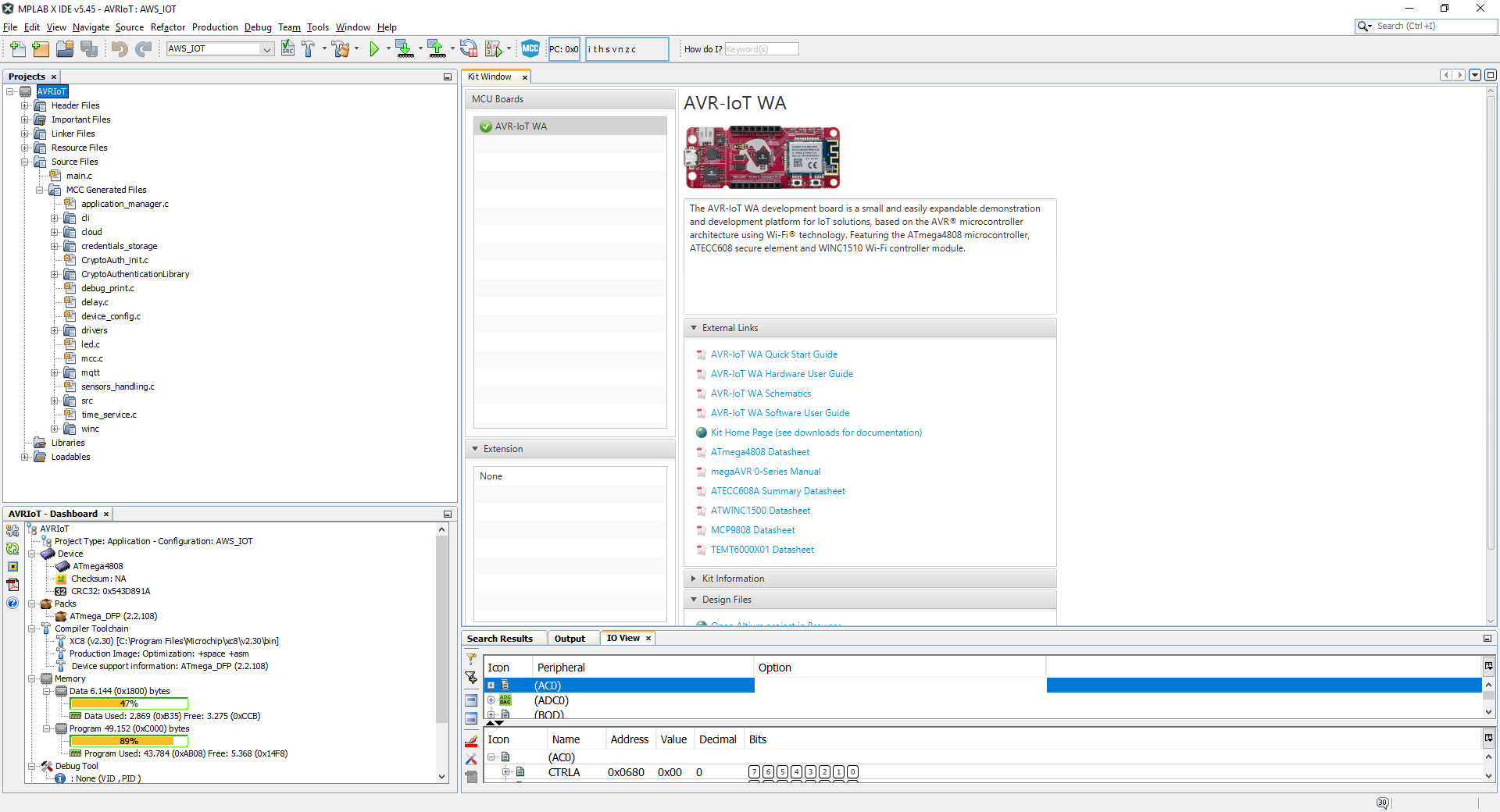Toggle bit 6 of CTRLA register

768,772
